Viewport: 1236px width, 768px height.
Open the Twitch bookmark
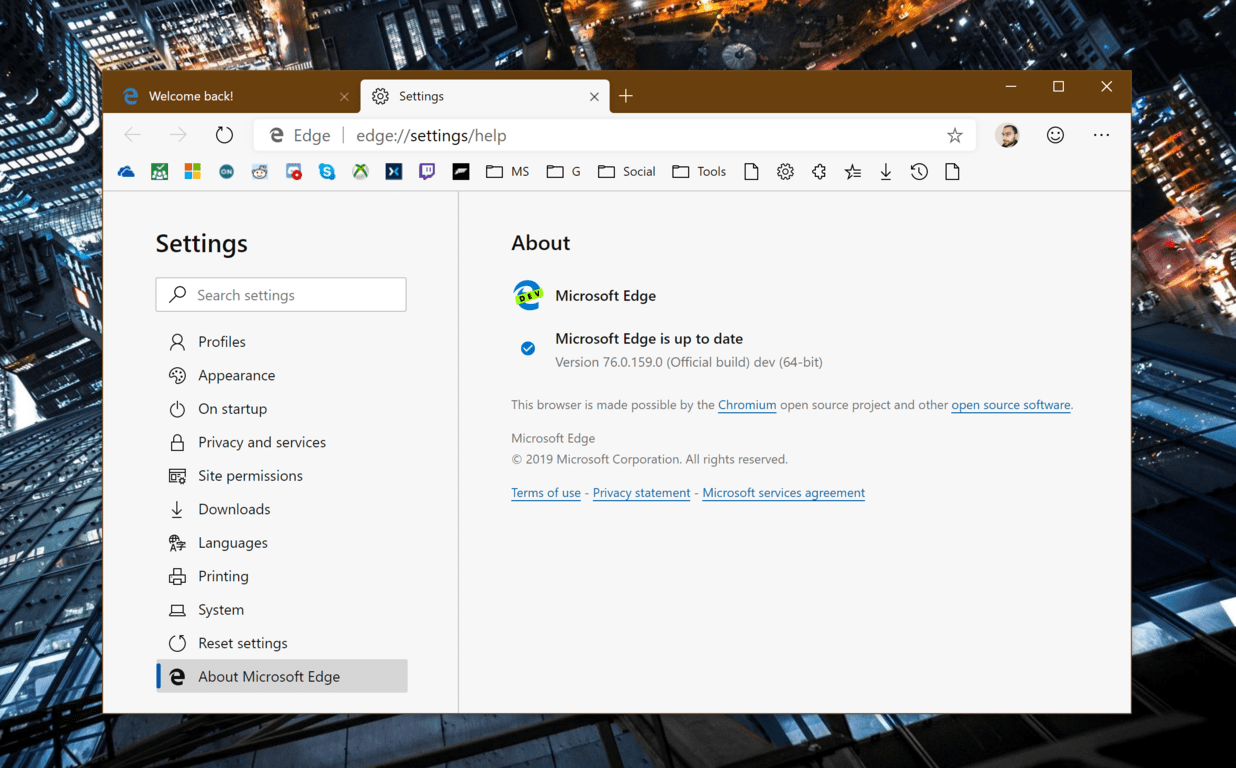(427, 172)
